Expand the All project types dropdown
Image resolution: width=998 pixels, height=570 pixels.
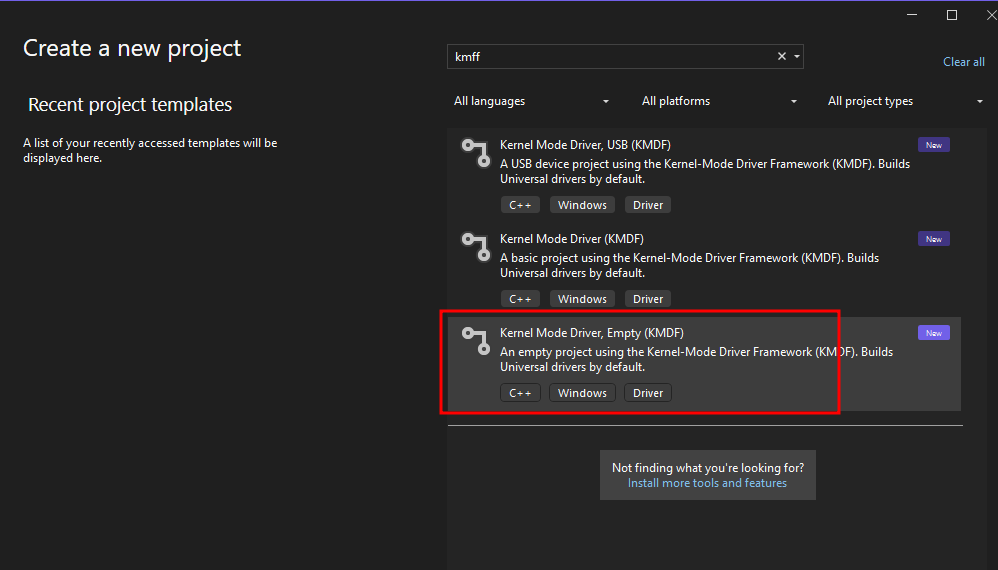[x=904, y=101]
